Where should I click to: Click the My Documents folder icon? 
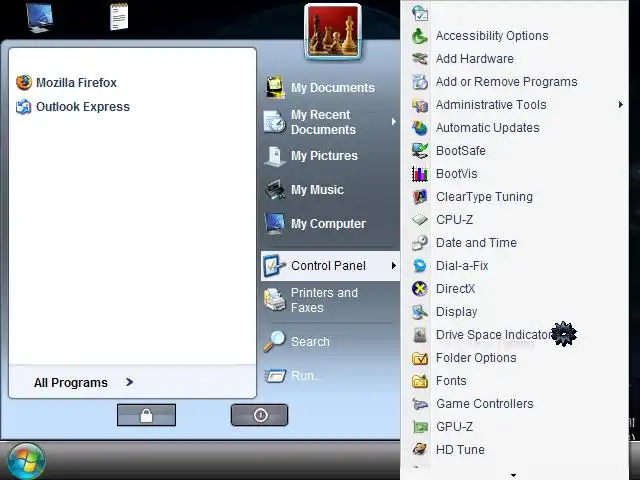(275, 87)
